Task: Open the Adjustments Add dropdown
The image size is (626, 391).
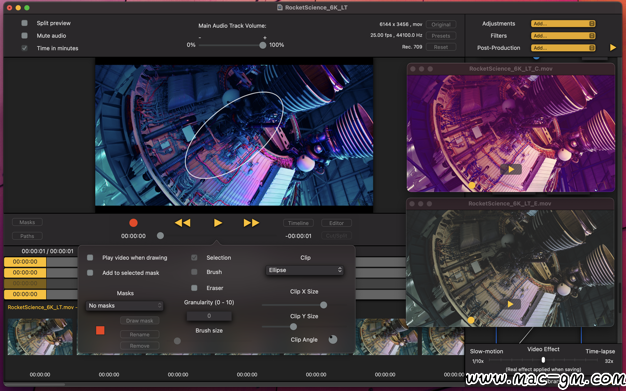Action: (563, 24)
